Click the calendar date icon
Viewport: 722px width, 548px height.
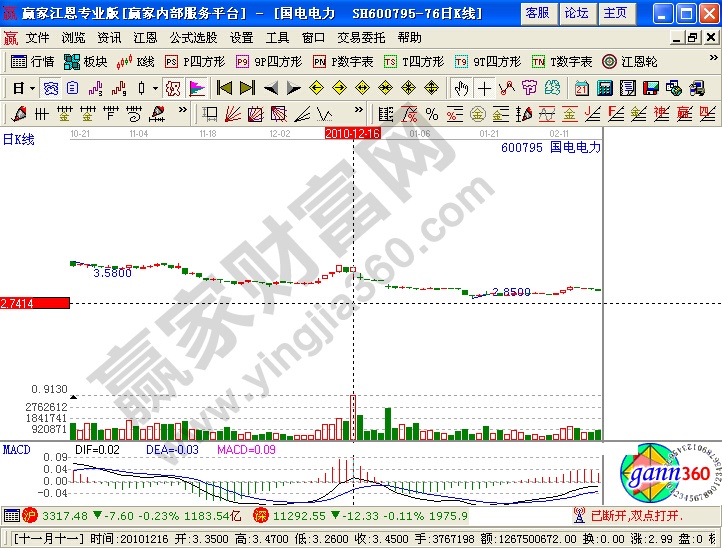581,87
